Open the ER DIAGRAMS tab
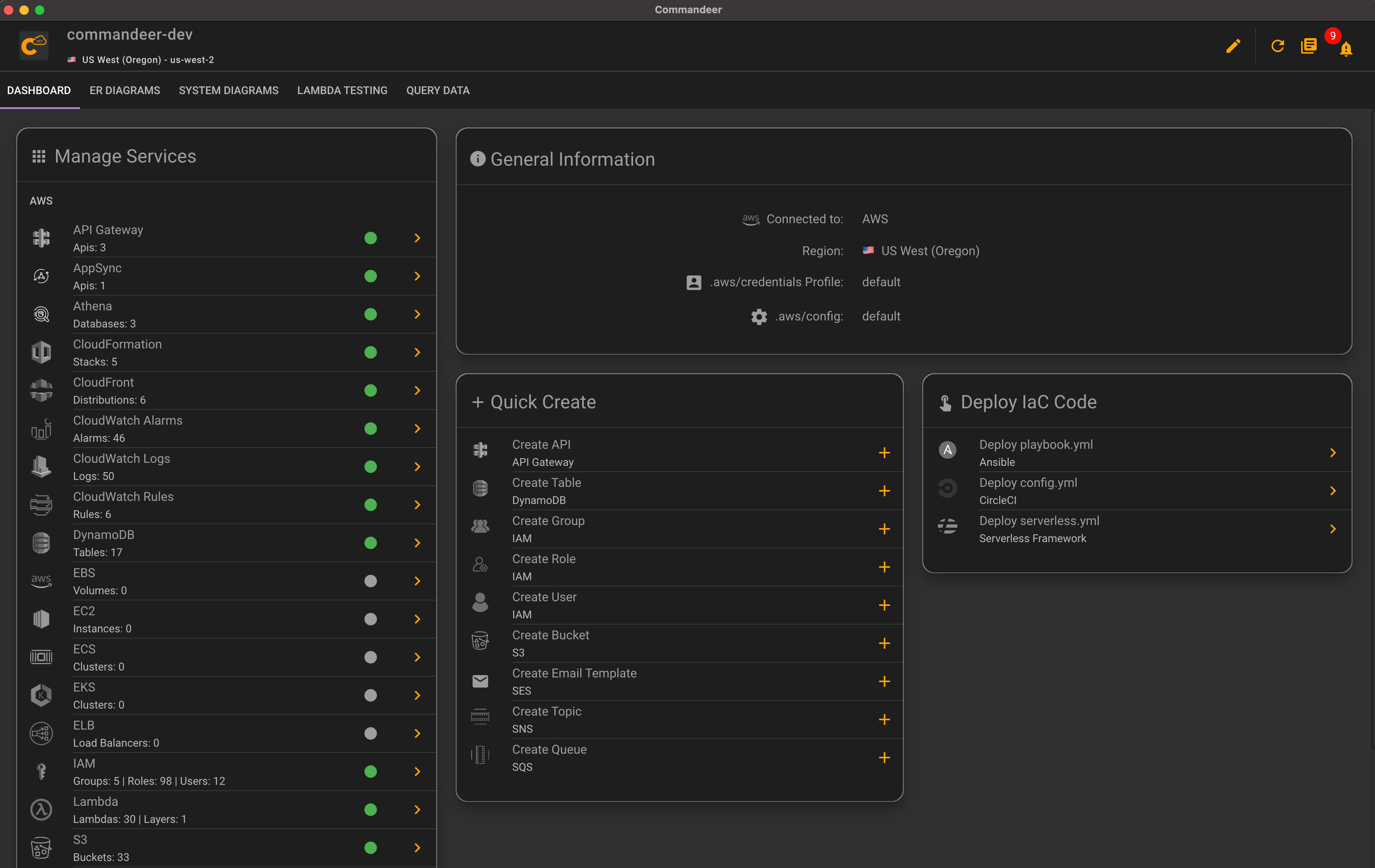The height and width of the screenshot is (868, 1375). click(x=124, y=90)
